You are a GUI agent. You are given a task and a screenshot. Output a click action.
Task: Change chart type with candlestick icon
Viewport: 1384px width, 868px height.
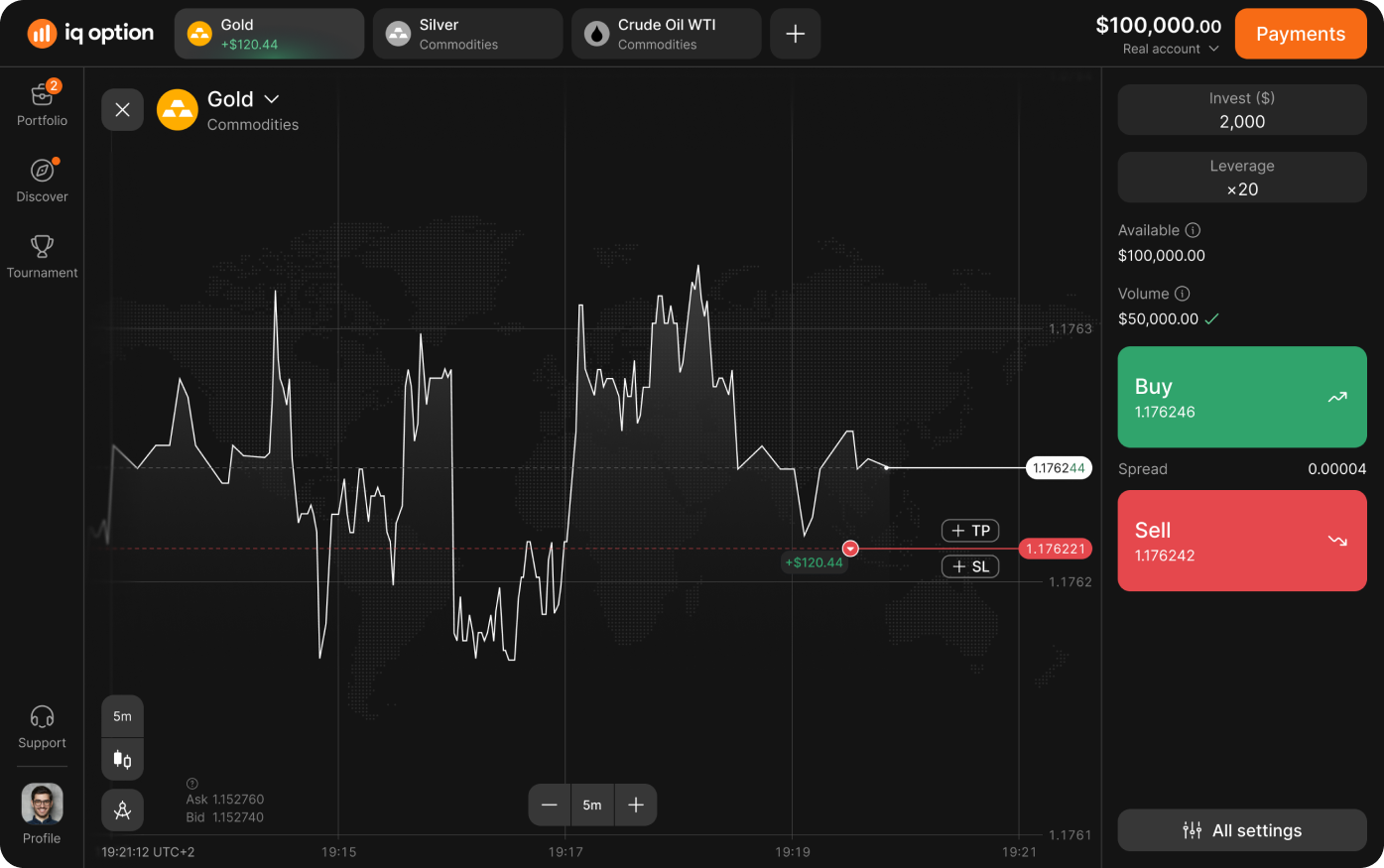pos(122,760)
